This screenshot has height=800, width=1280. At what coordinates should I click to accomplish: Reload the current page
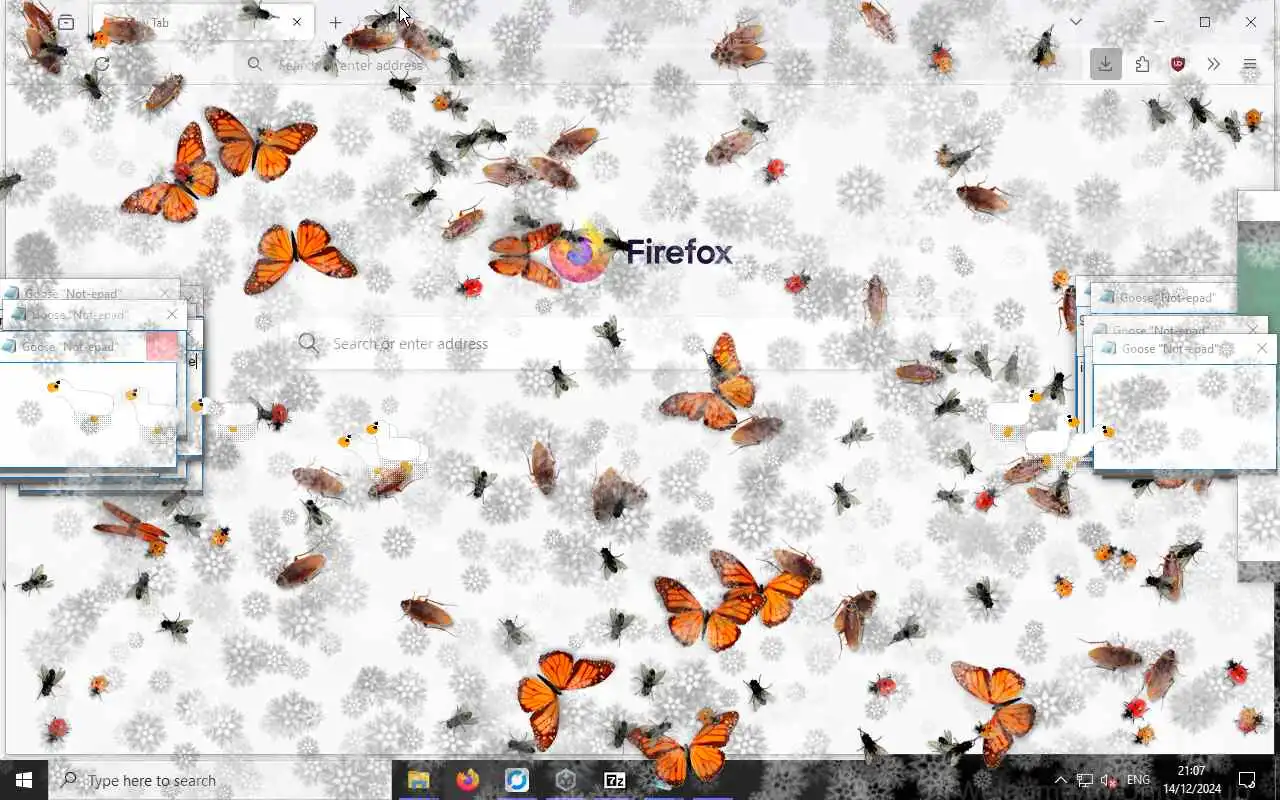pyautogui.click(x=102, y=64)
